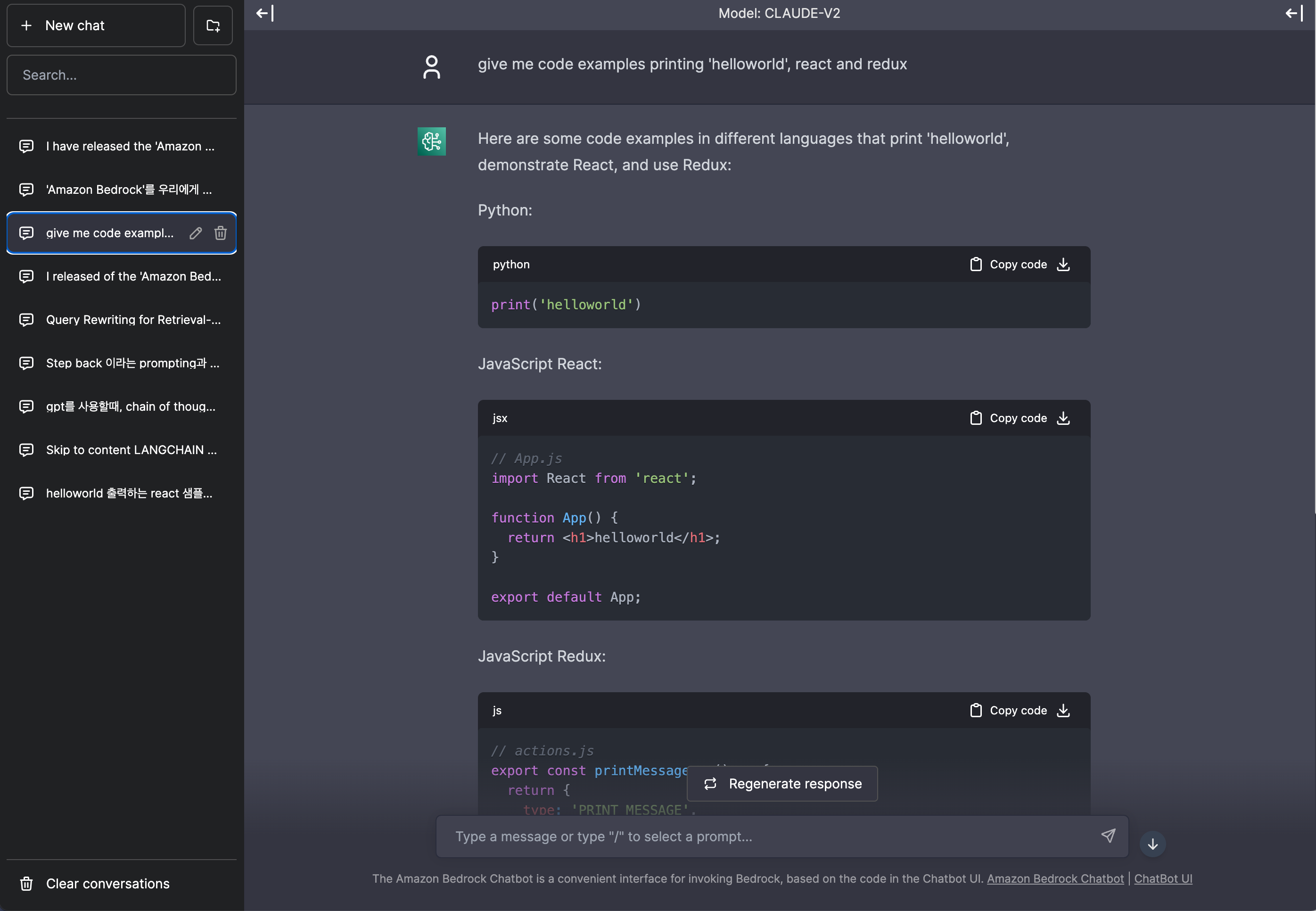This screenshot has height=911, width=1316.
Task: Create a new folder in the sidebar
Action: tap(213, 25)
